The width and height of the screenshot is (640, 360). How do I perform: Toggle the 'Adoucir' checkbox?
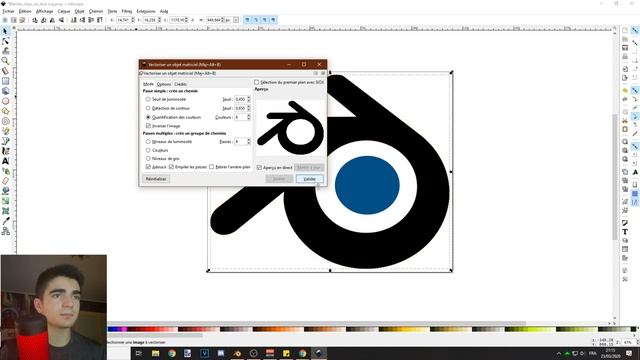click(148, 167)
